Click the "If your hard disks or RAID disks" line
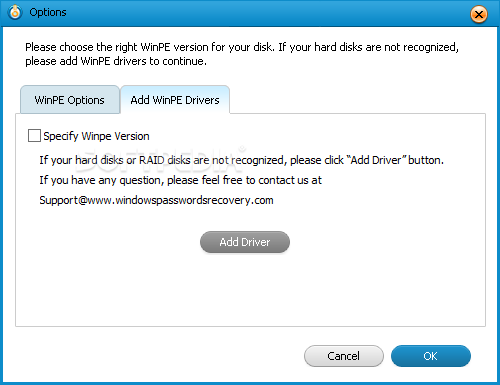 [x=241, y=160]
